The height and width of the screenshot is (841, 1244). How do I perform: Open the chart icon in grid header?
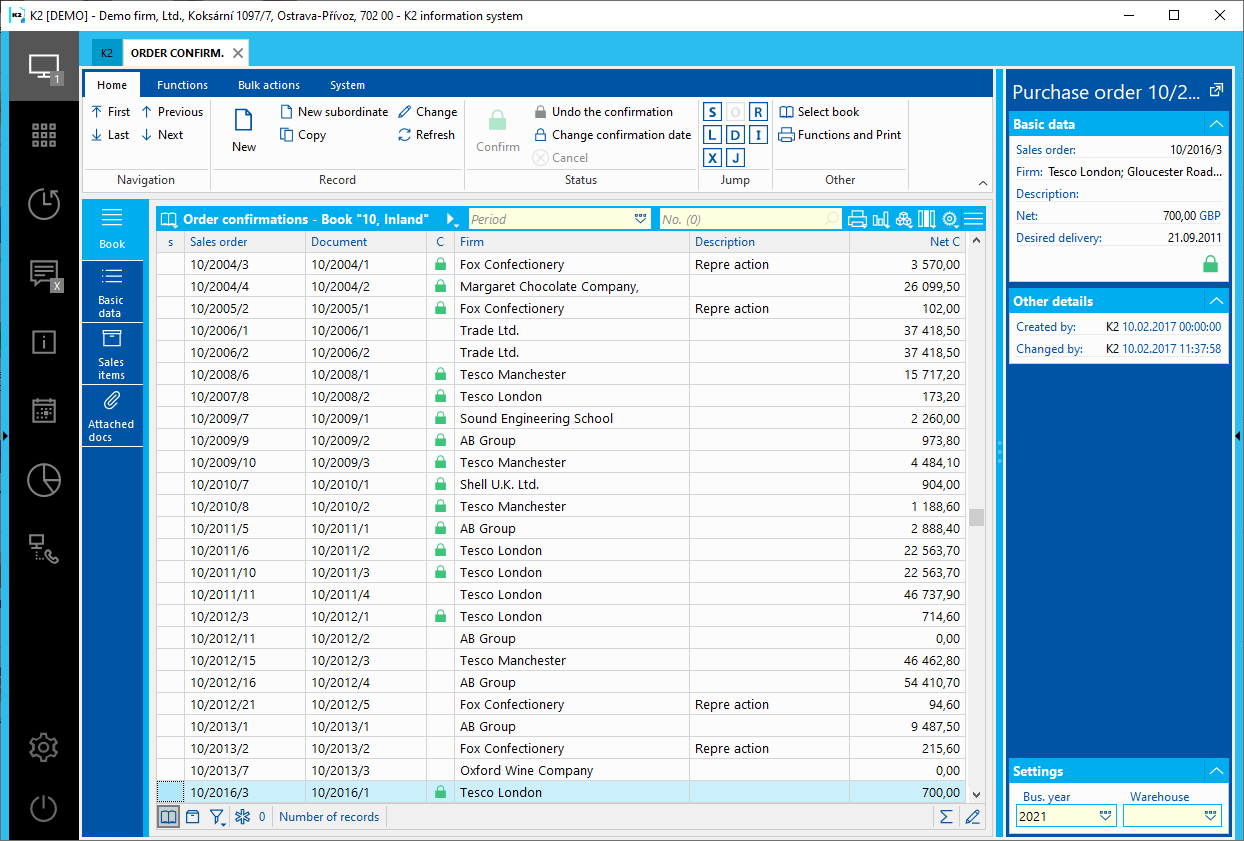[881, 219]
